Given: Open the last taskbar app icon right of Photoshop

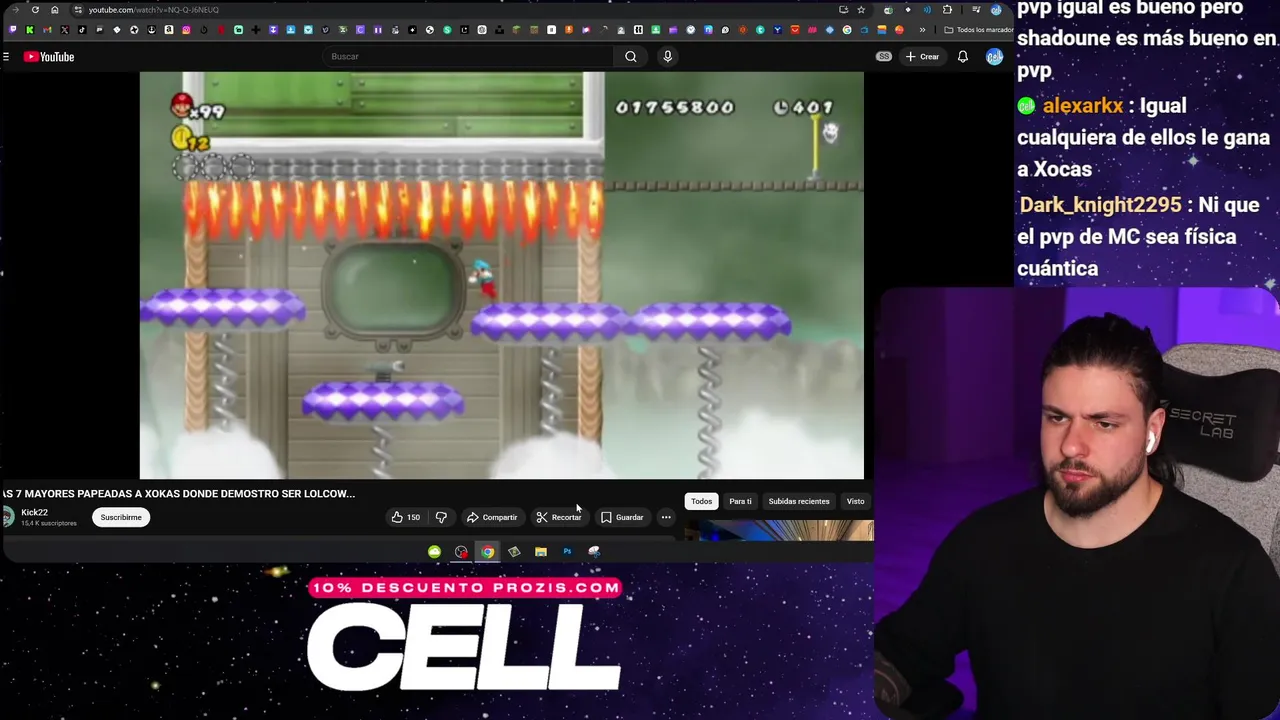Looking at the screenshot, I should tap(594, 551).
